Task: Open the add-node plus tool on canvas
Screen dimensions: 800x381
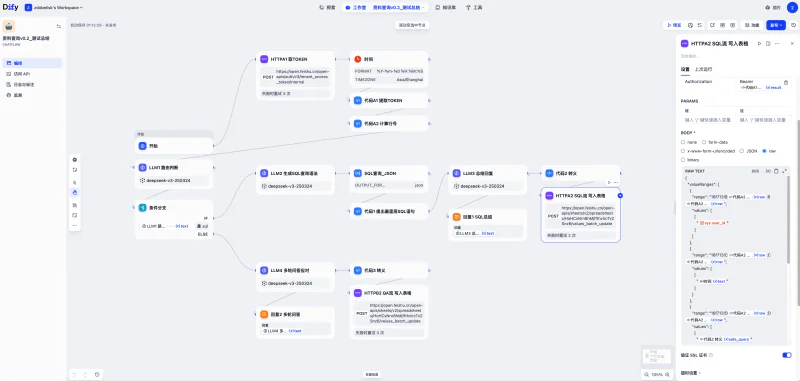Action: tap(75, 160)
